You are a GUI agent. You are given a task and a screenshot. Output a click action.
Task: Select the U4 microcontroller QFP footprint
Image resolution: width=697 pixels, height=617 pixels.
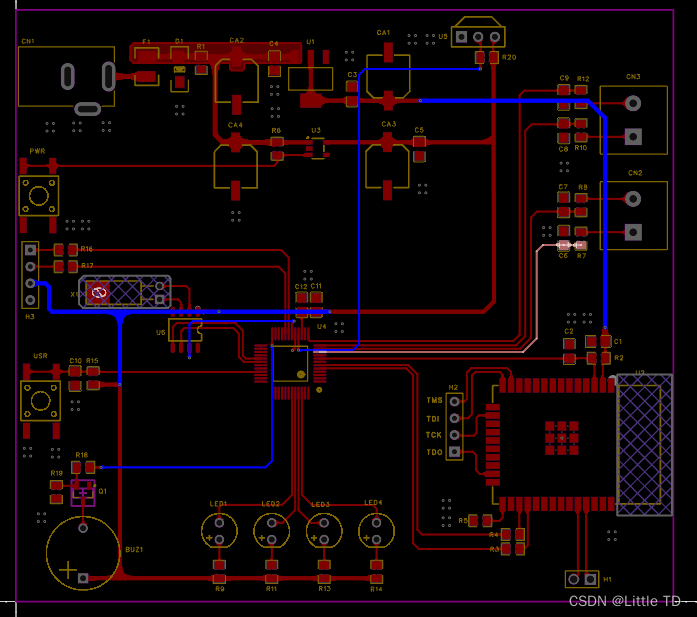click(290, 364)
